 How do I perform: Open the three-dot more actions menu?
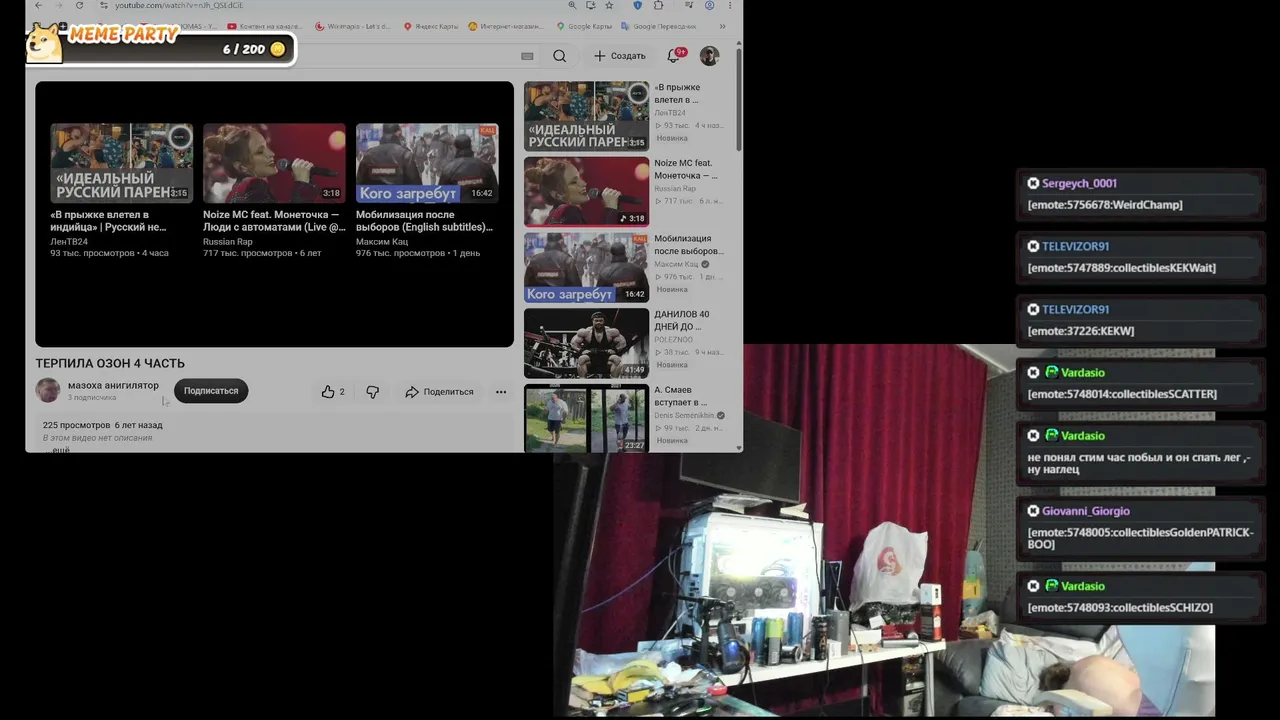[501, 392]
